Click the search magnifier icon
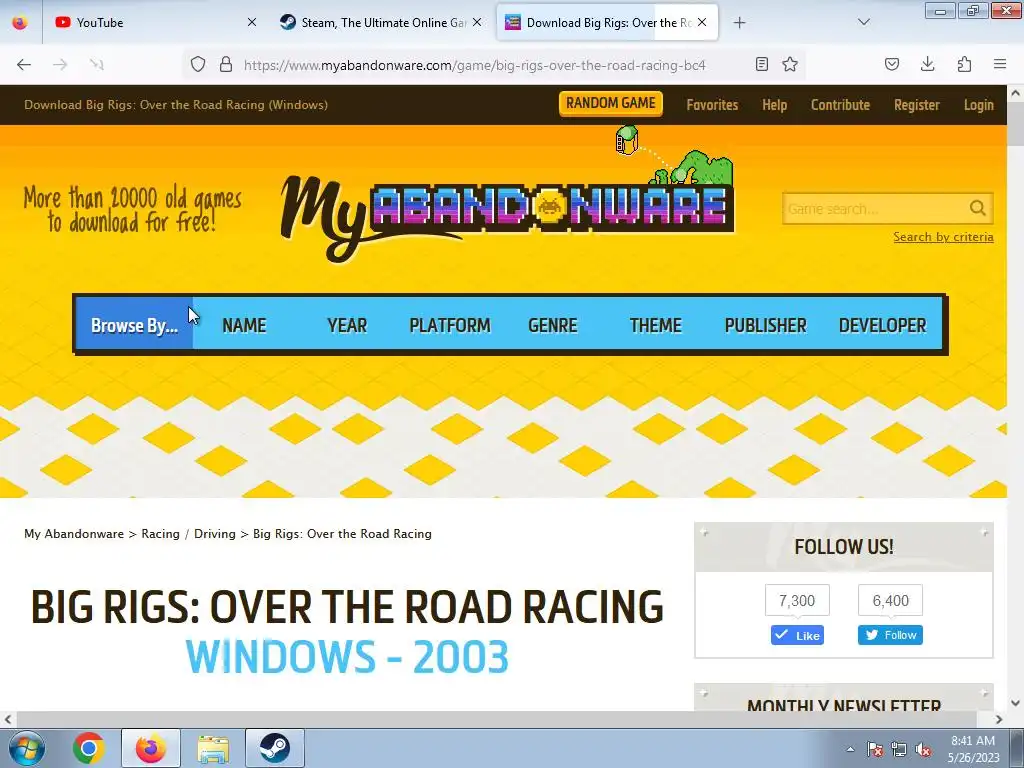The width and height of the screenshot is (1024, 768). point(978,208)
